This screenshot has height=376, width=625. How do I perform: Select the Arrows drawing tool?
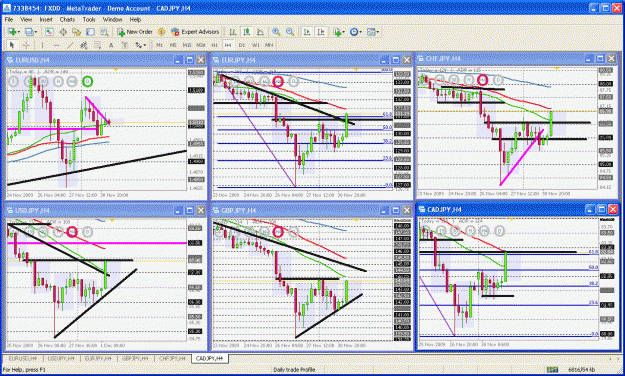click(x=138, y=45)
